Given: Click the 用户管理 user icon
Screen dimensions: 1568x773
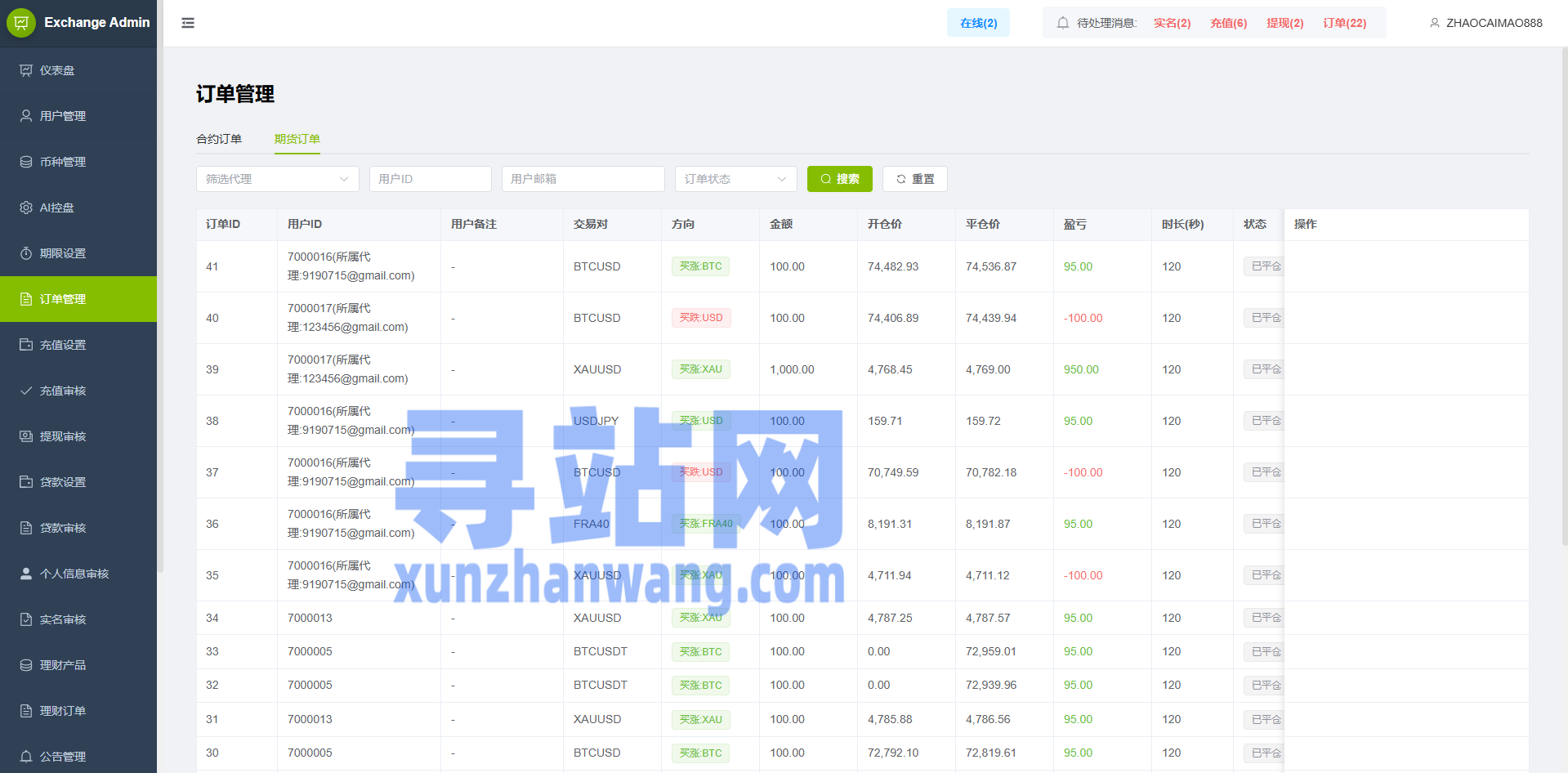Looking at the screenshot, I should [x=26, y=116].
